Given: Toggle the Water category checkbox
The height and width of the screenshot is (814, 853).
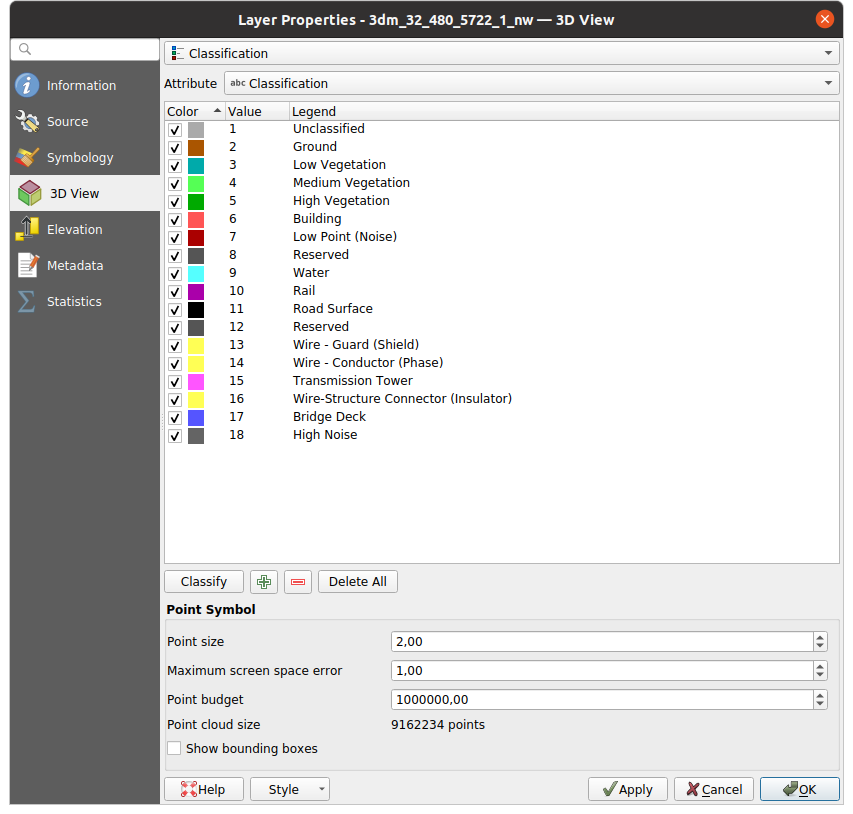Looking at the screenshot, I should pyautogui.click(x=175, y=274).
